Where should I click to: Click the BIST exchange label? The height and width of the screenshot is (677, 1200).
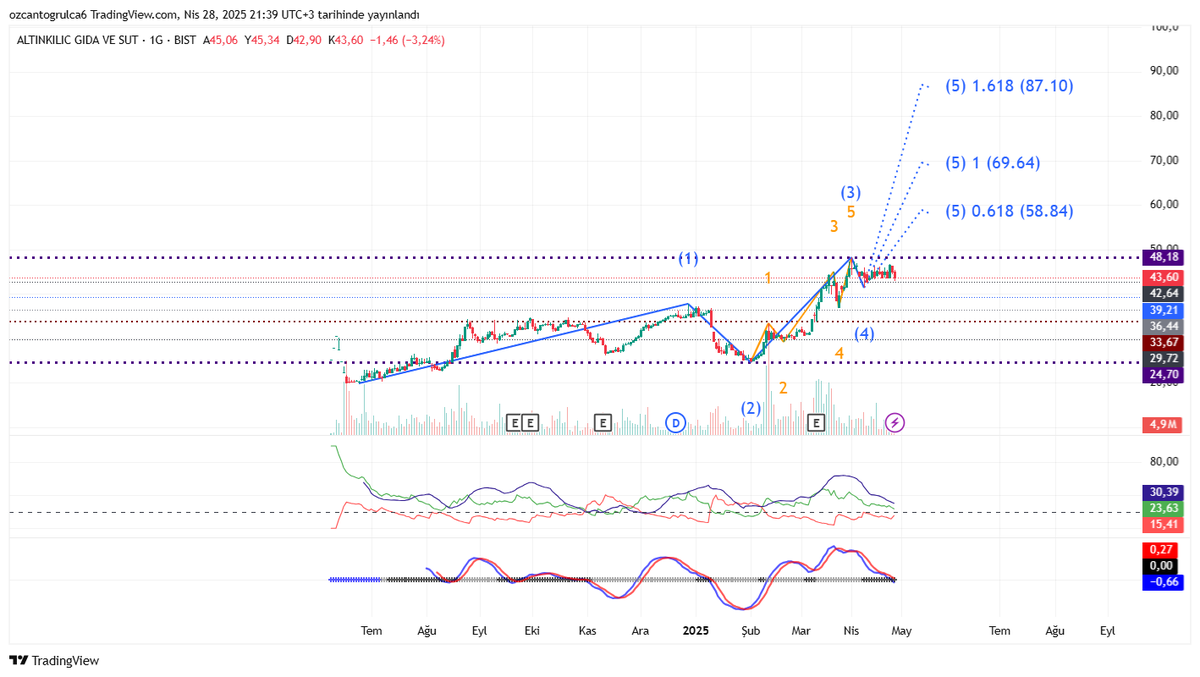(x=184, y=40)
